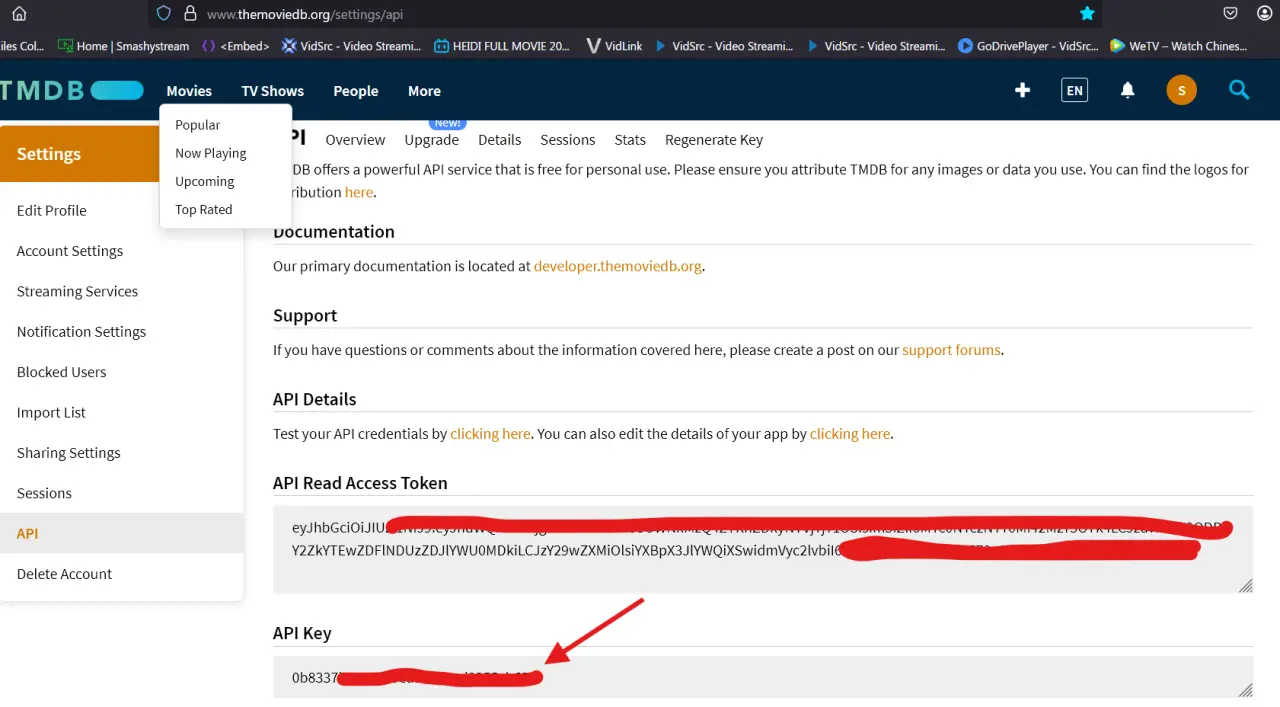Screen dimensions: 1280x707
Task: Toggle the blue bookmark star
Action: coord(1087,14)
